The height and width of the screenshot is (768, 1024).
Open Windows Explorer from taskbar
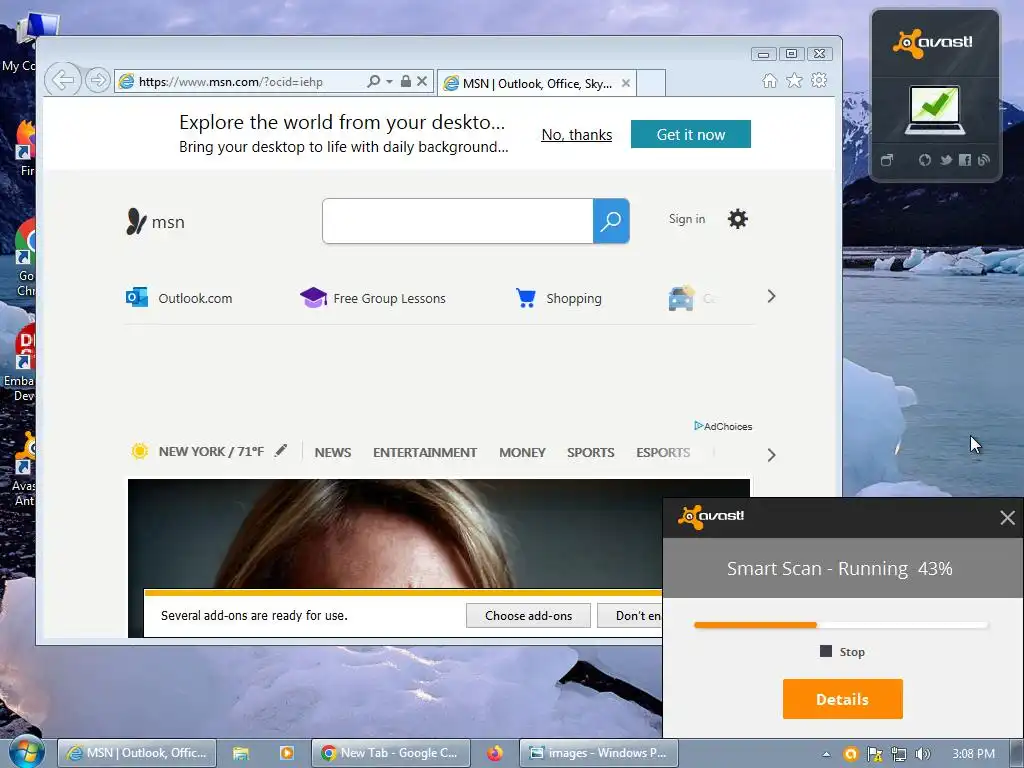pos(241,753)
